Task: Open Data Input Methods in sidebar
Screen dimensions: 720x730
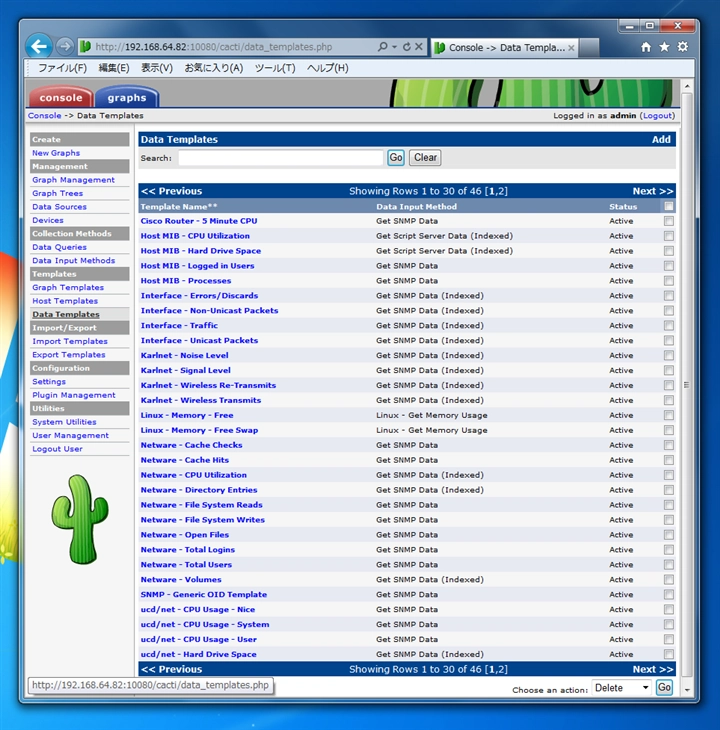Action: pyautogui.click(x=74, y=261)
